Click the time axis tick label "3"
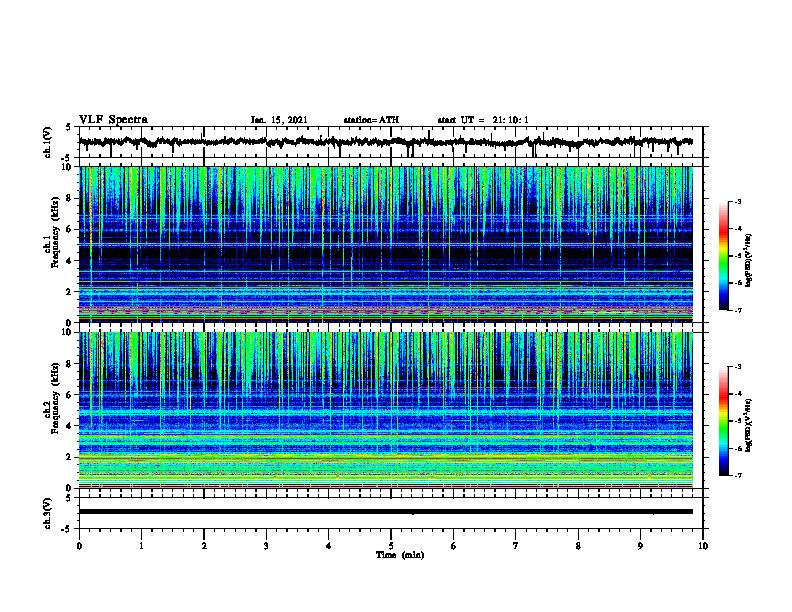This screenshot has height=612, width=792. [266, 546]
